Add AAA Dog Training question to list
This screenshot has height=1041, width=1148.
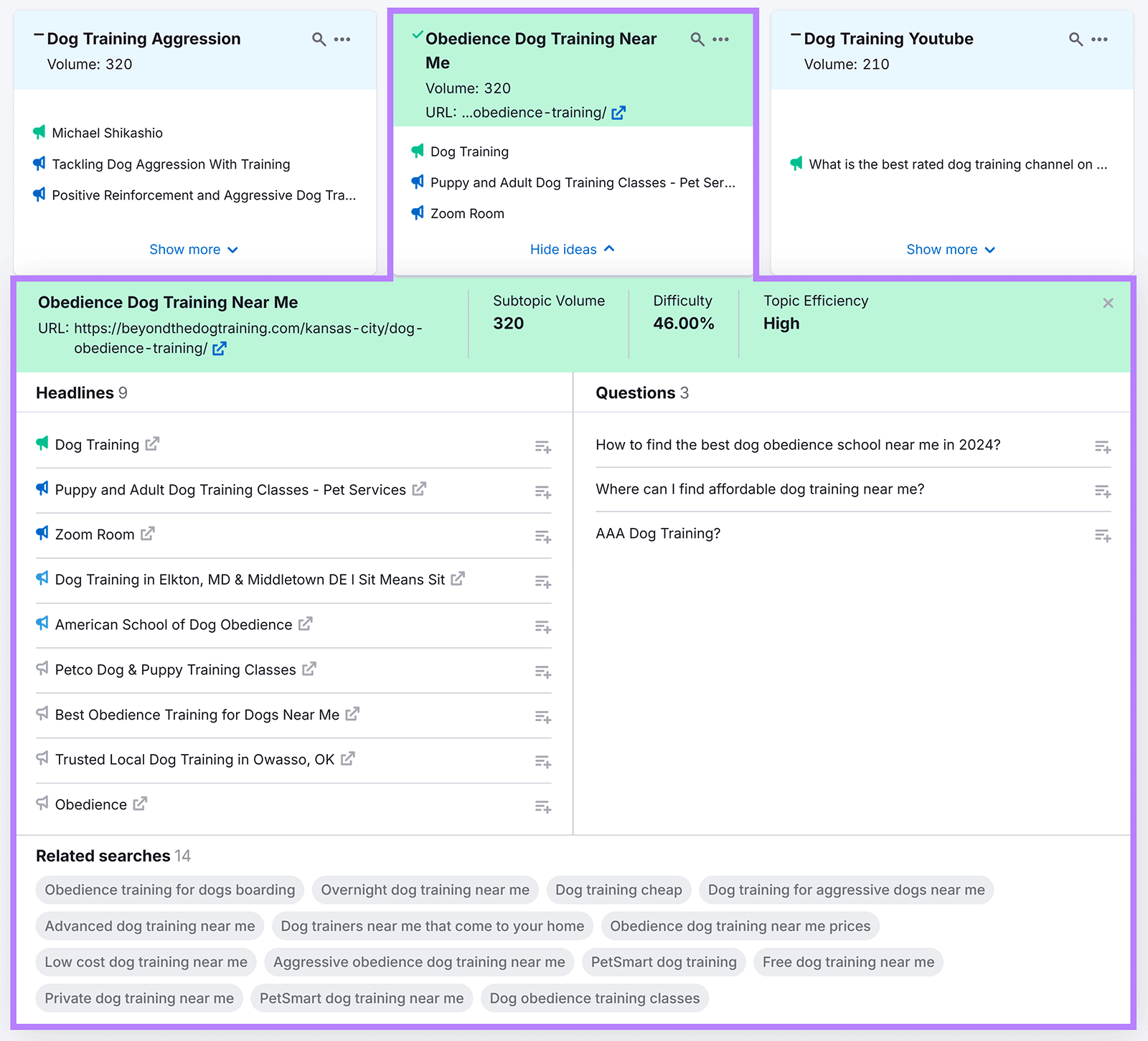(x=1103, y=535)
